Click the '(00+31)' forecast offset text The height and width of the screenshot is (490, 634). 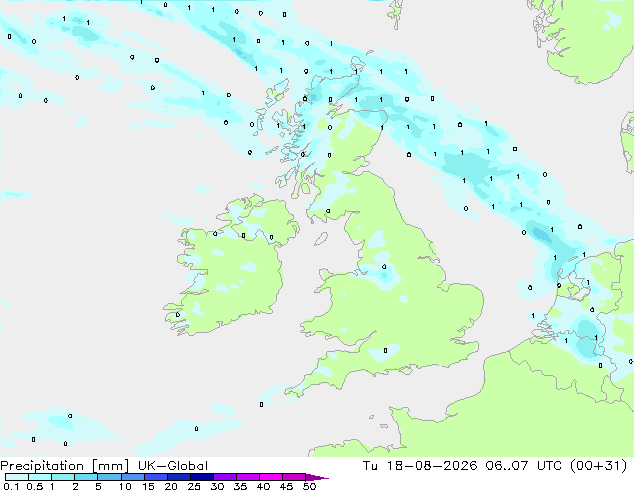click(x=598, y=466)
